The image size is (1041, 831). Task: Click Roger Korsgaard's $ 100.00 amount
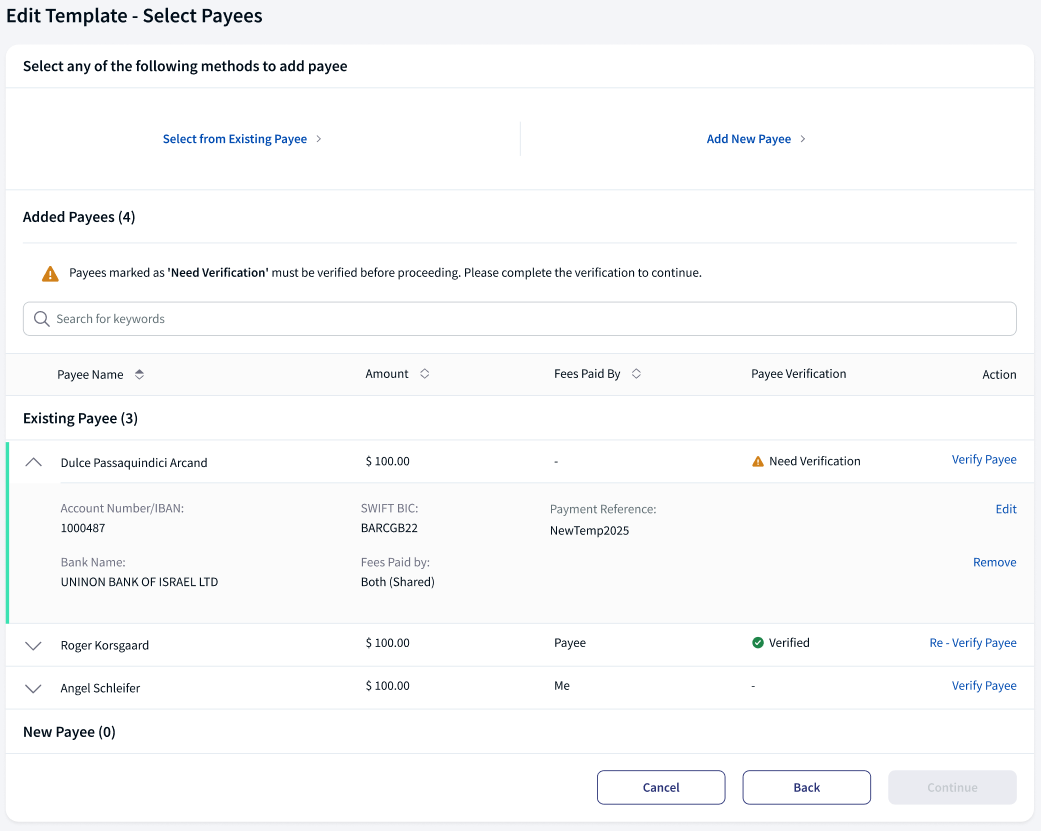(x=388, y=642)
